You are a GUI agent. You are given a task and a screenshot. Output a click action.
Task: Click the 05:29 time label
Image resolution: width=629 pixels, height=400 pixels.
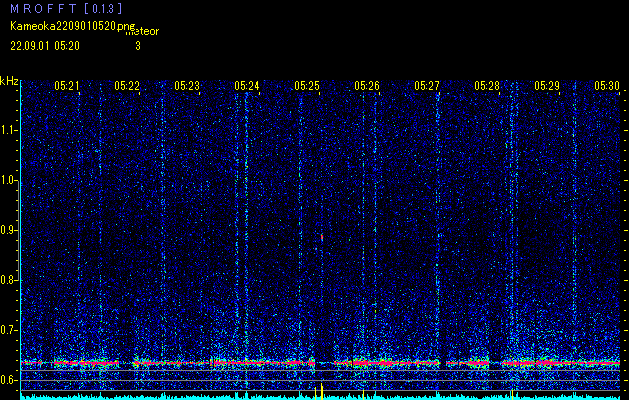tap(547, 86)
